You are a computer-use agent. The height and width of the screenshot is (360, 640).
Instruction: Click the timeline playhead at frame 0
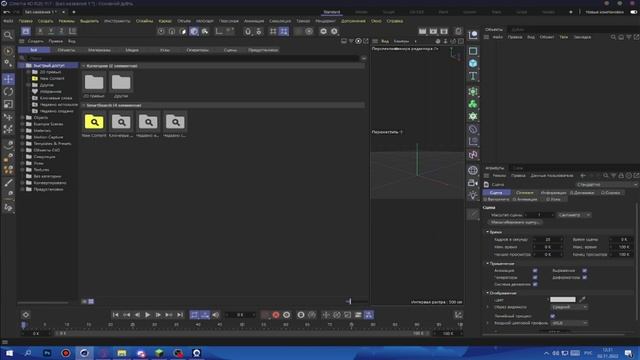click(23, 324)
